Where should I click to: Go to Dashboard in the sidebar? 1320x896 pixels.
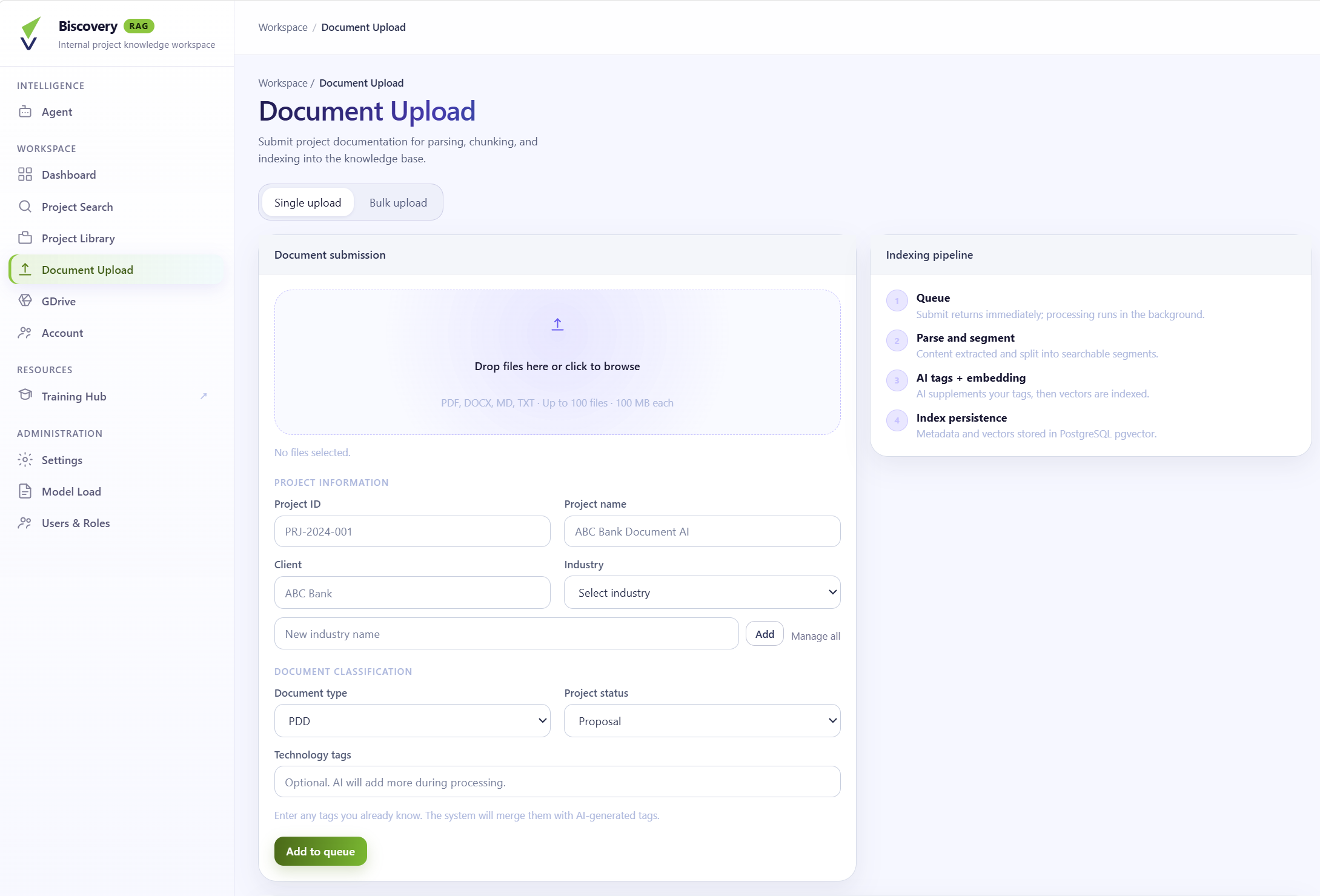tap(116, 174)
